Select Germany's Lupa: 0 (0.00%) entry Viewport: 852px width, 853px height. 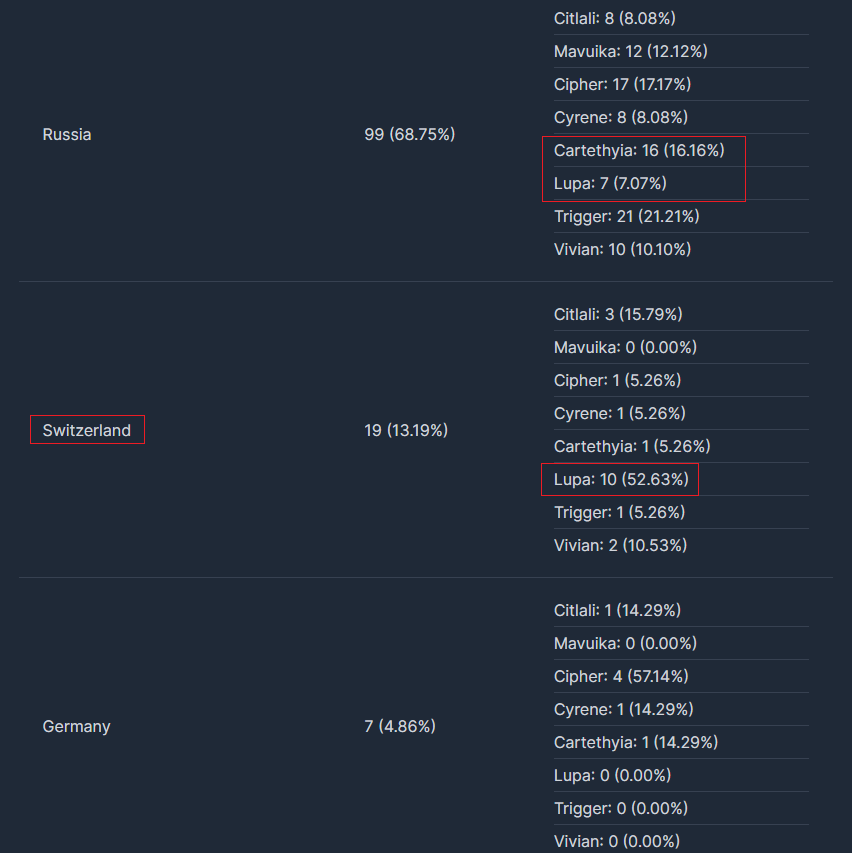612,775
